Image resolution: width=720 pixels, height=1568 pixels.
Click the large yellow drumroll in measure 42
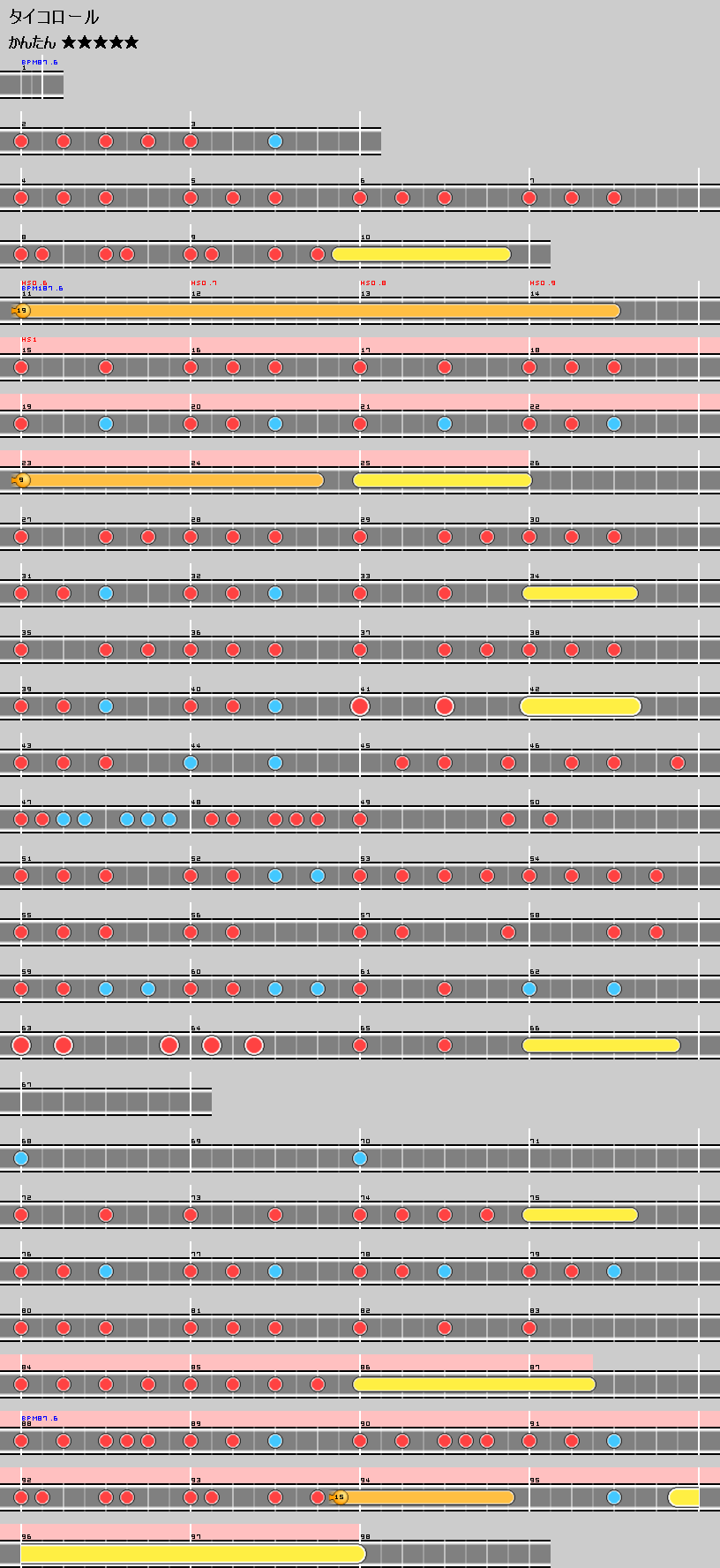[580, 706]
